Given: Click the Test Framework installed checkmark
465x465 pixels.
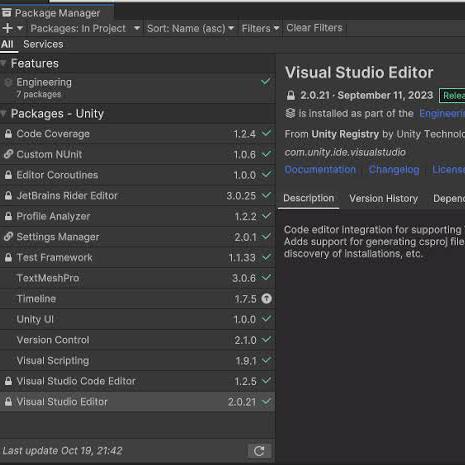Looking at the screenshot, I should tap(266, 257).
